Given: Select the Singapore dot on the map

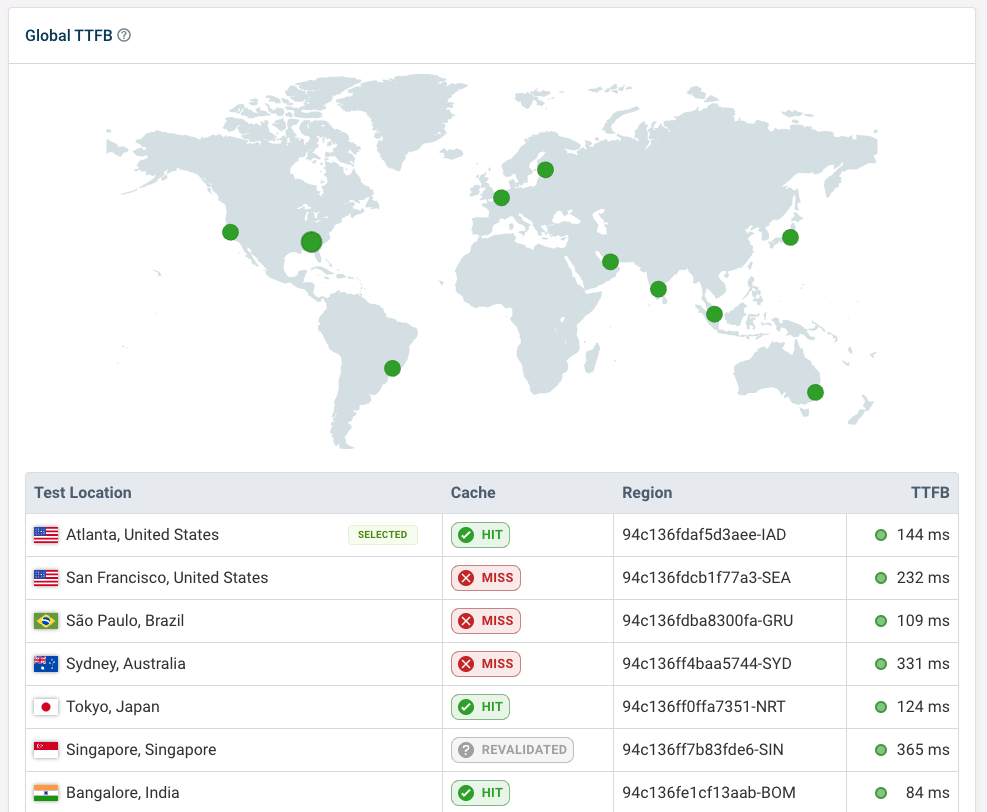Looking at the screenshot, I should [714, 314].
